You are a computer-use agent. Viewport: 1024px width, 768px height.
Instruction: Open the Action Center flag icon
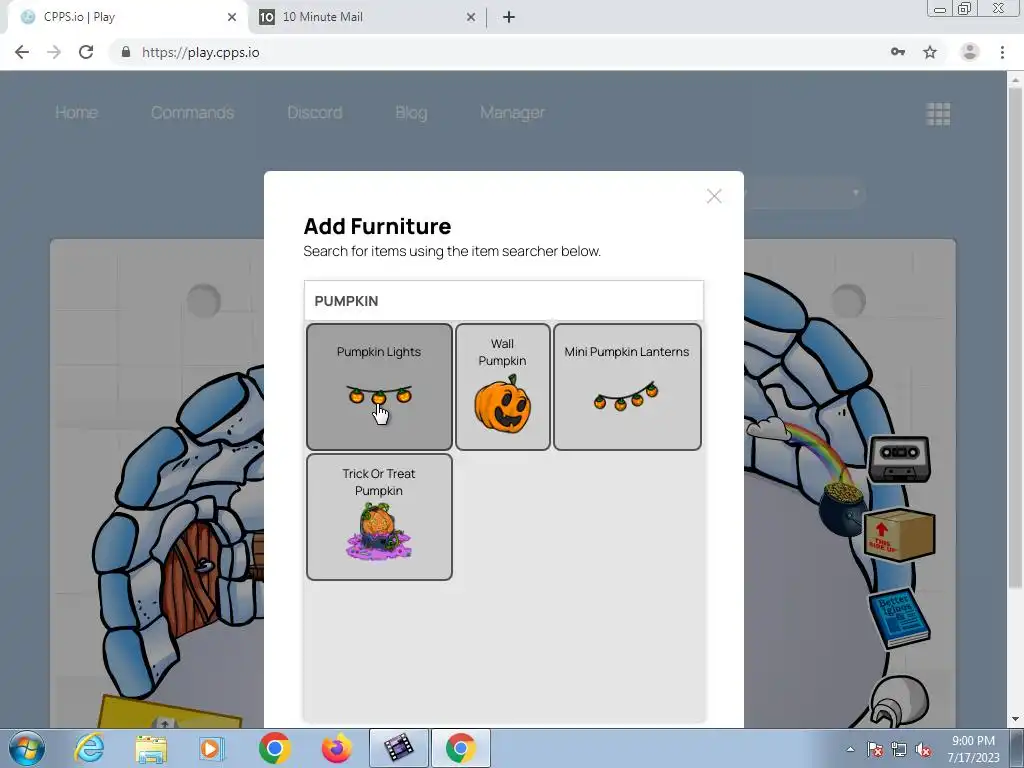coord(874,749)
